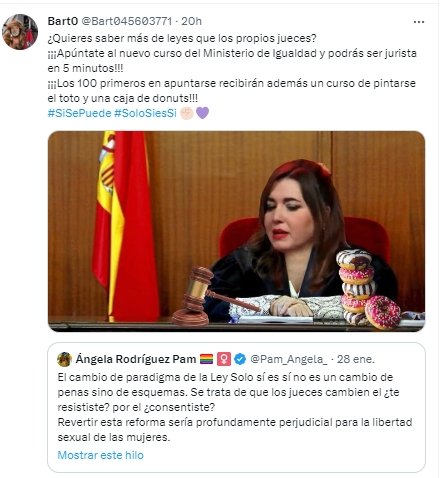Click the rainbow flag emoji in quoted name
The image size is (442, 478).
tap(207, 359)
